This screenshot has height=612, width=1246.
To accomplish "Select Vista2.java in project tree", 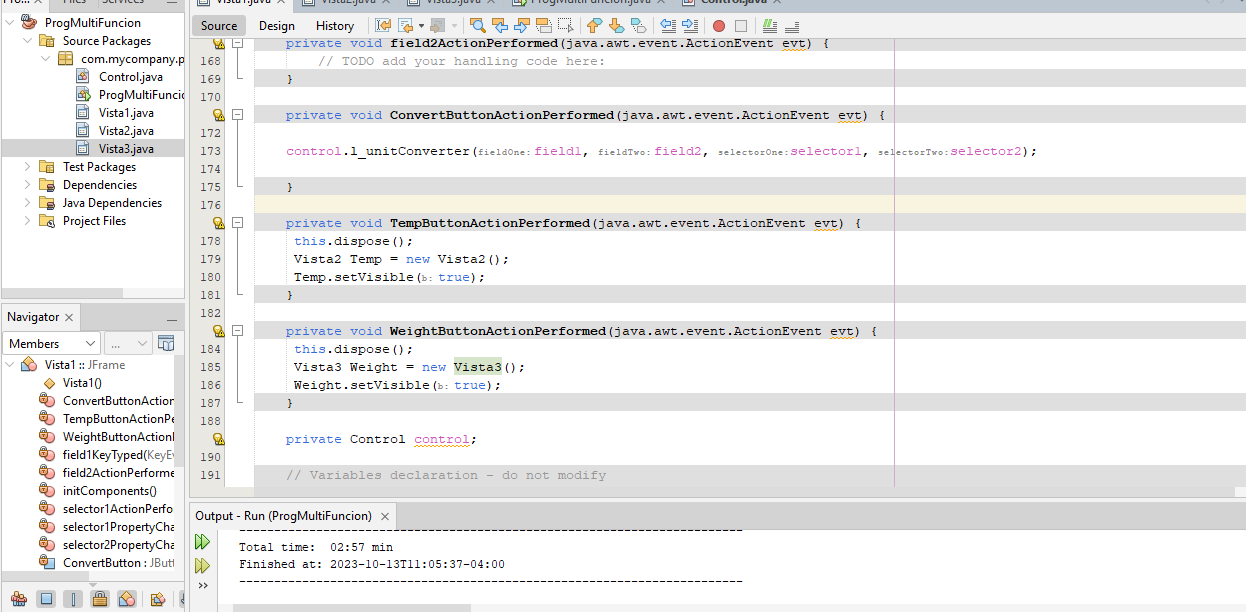I will [126, 131].
